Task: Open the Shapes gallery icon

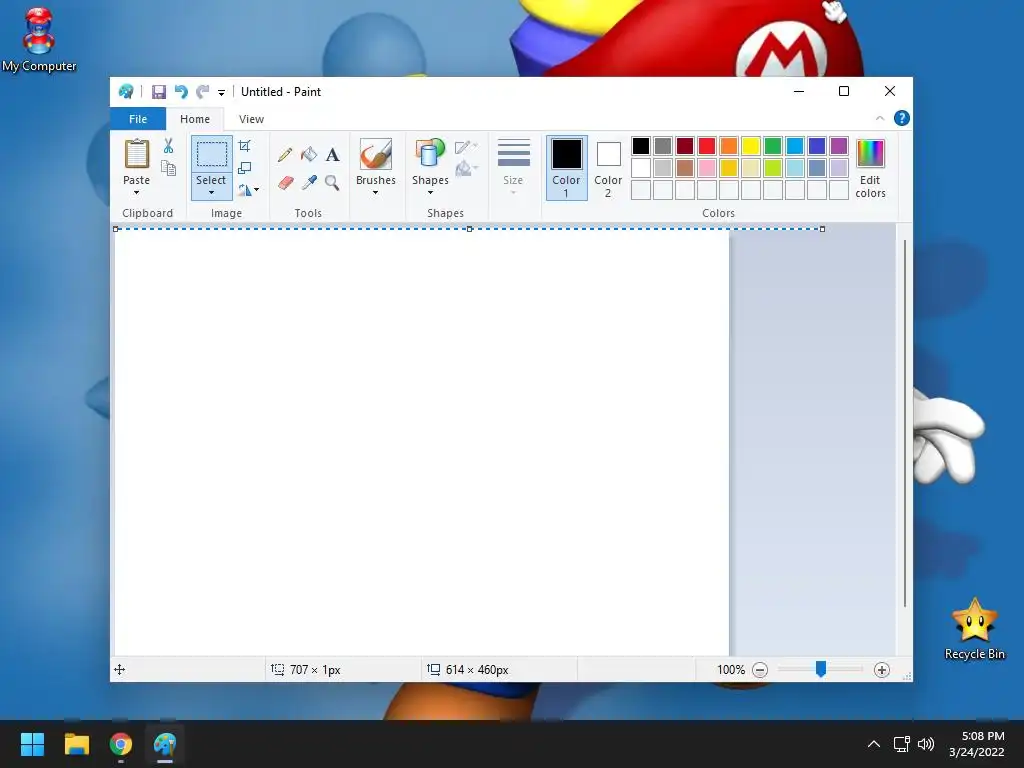Action: pyautogui.click(x=430, y=155)
